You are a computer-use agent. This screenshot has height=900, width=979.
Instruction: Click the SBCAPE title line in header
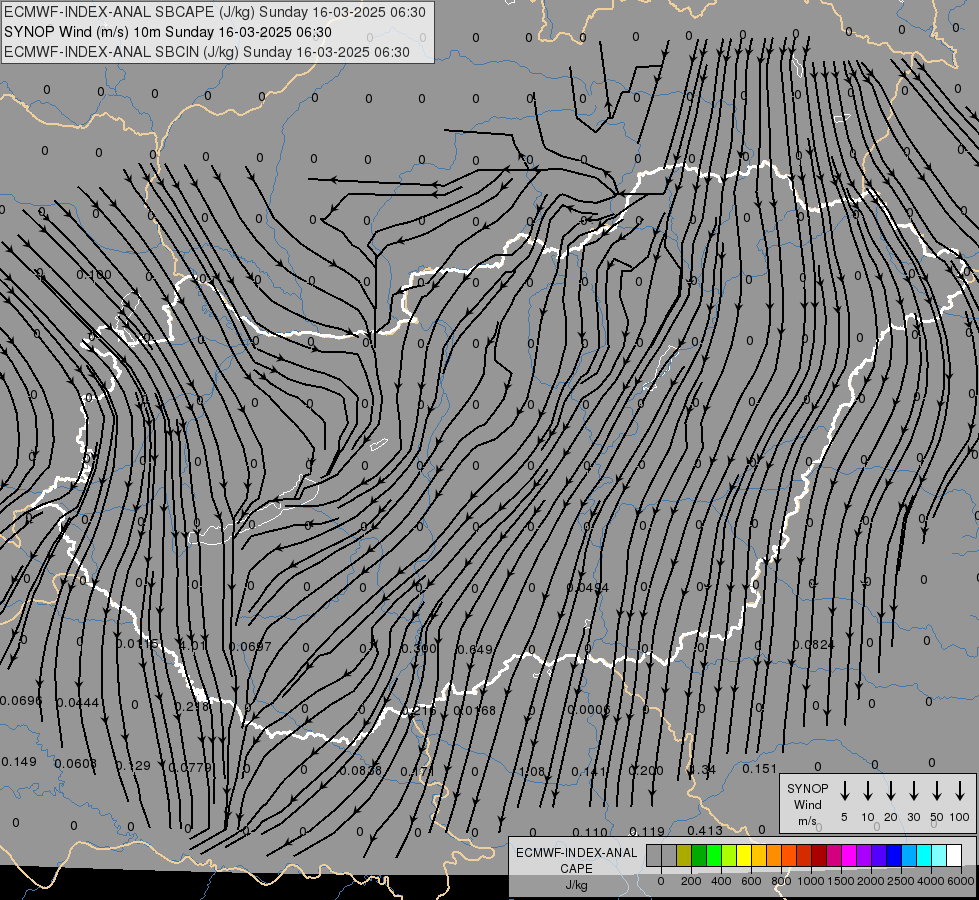click(215, 12)
